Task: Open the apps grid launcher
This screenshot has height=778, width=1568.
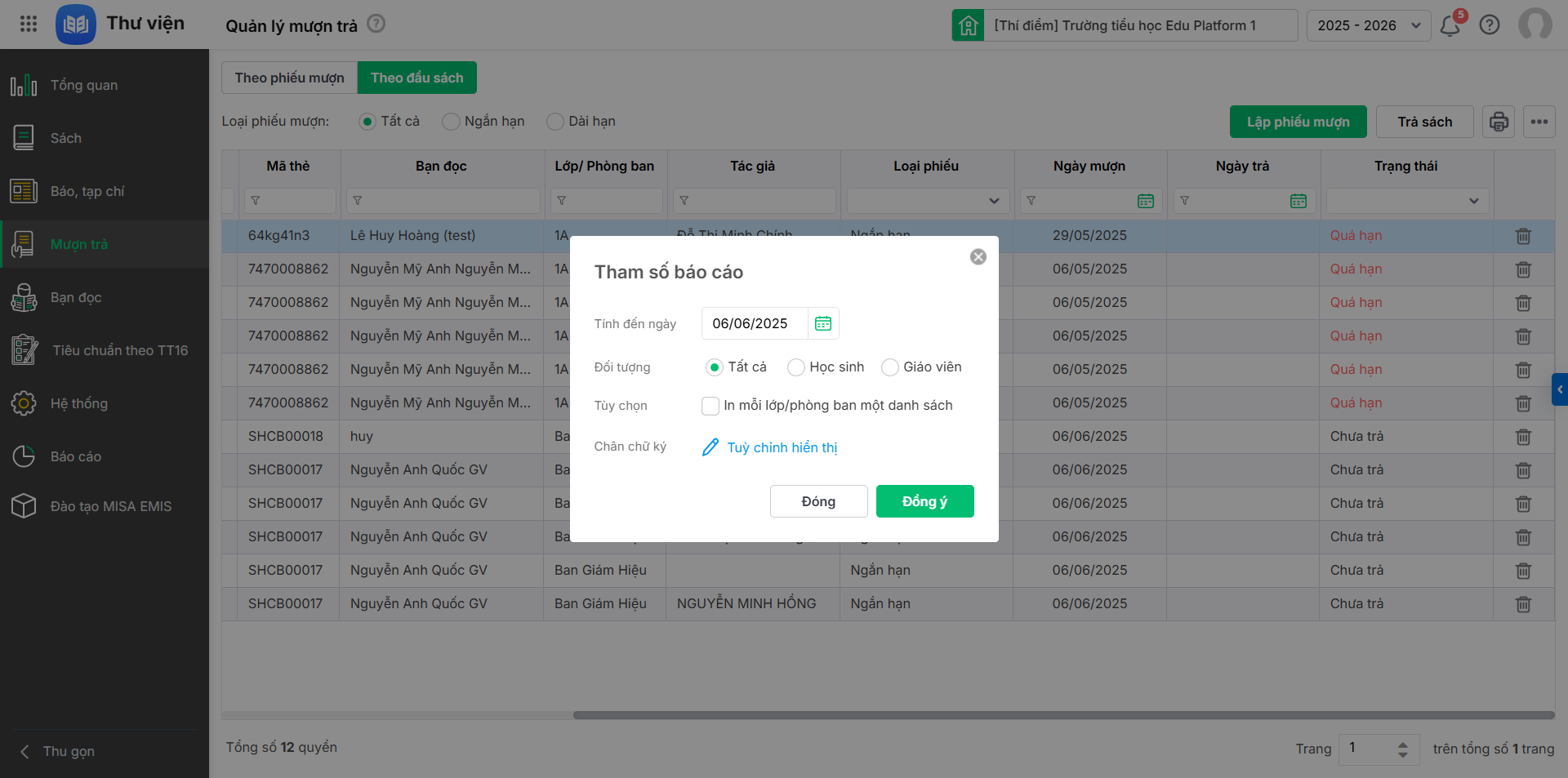Action: pos(29,24)
